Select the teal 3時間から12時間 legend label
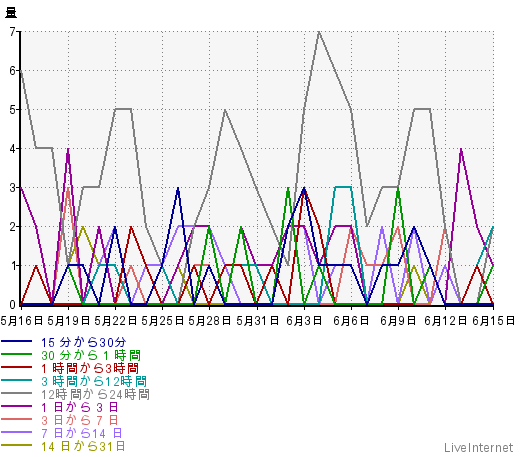 (x=94, y=381)
